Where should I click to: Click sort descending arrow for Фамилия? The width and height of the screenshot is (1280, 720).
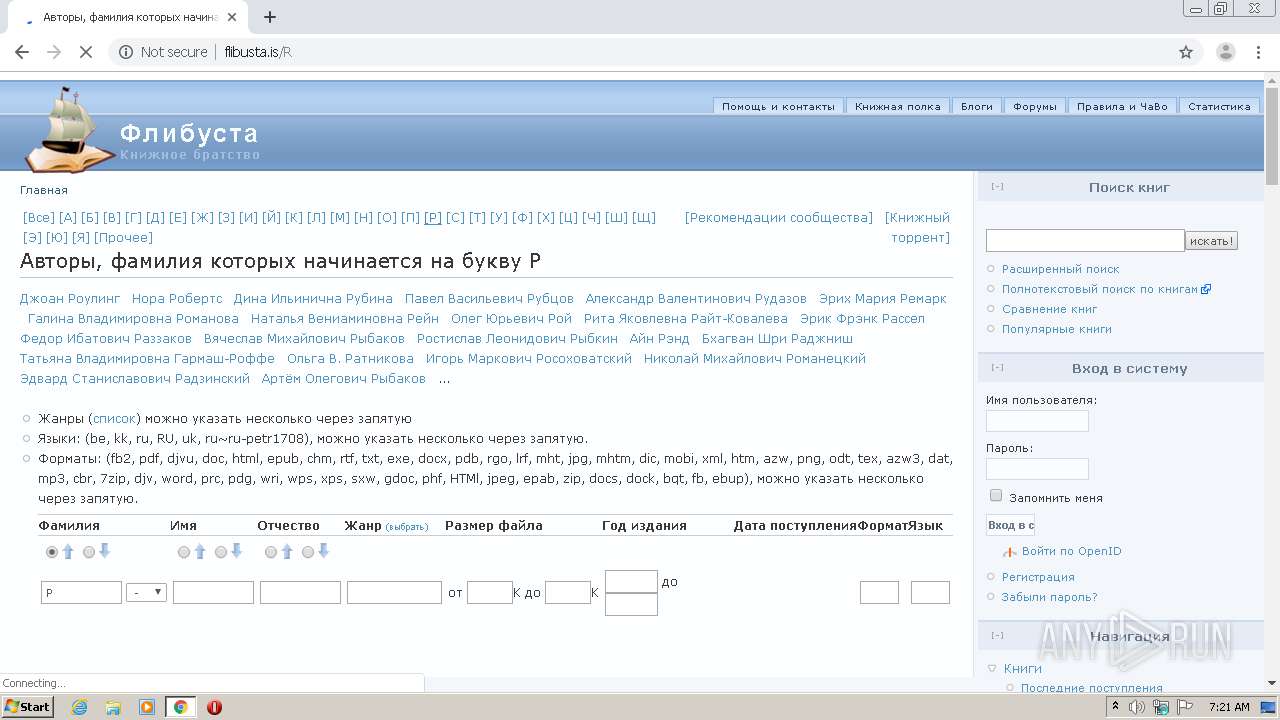(x=104, y=551)
